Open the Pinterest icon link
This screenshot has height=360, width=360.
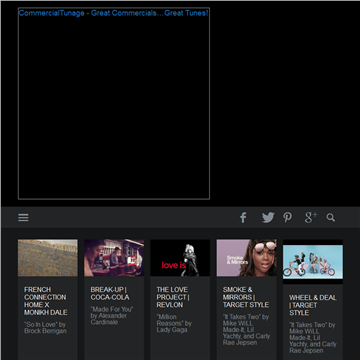pyautogui.click(x=288, y=218)
